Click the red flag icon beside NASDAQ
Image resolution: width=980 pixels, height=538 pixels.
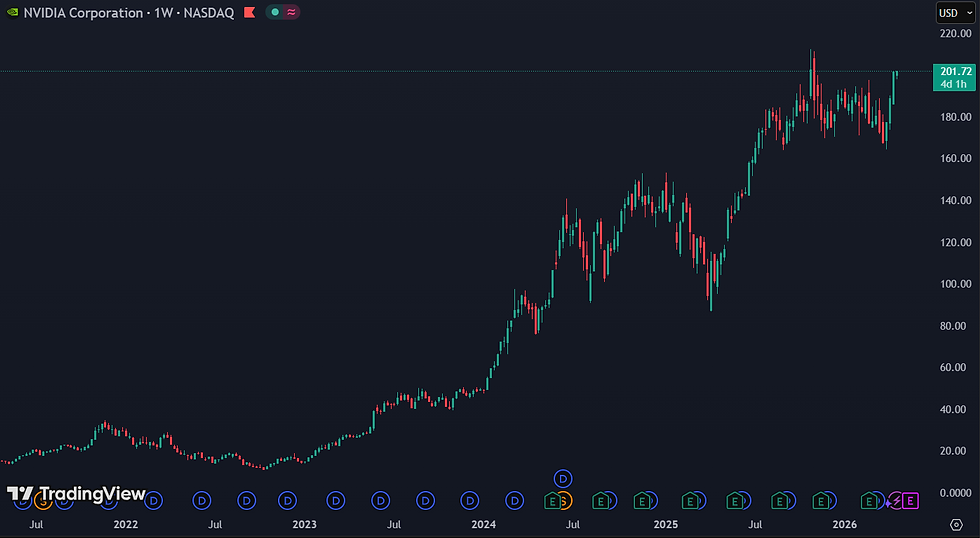[249, 12]
